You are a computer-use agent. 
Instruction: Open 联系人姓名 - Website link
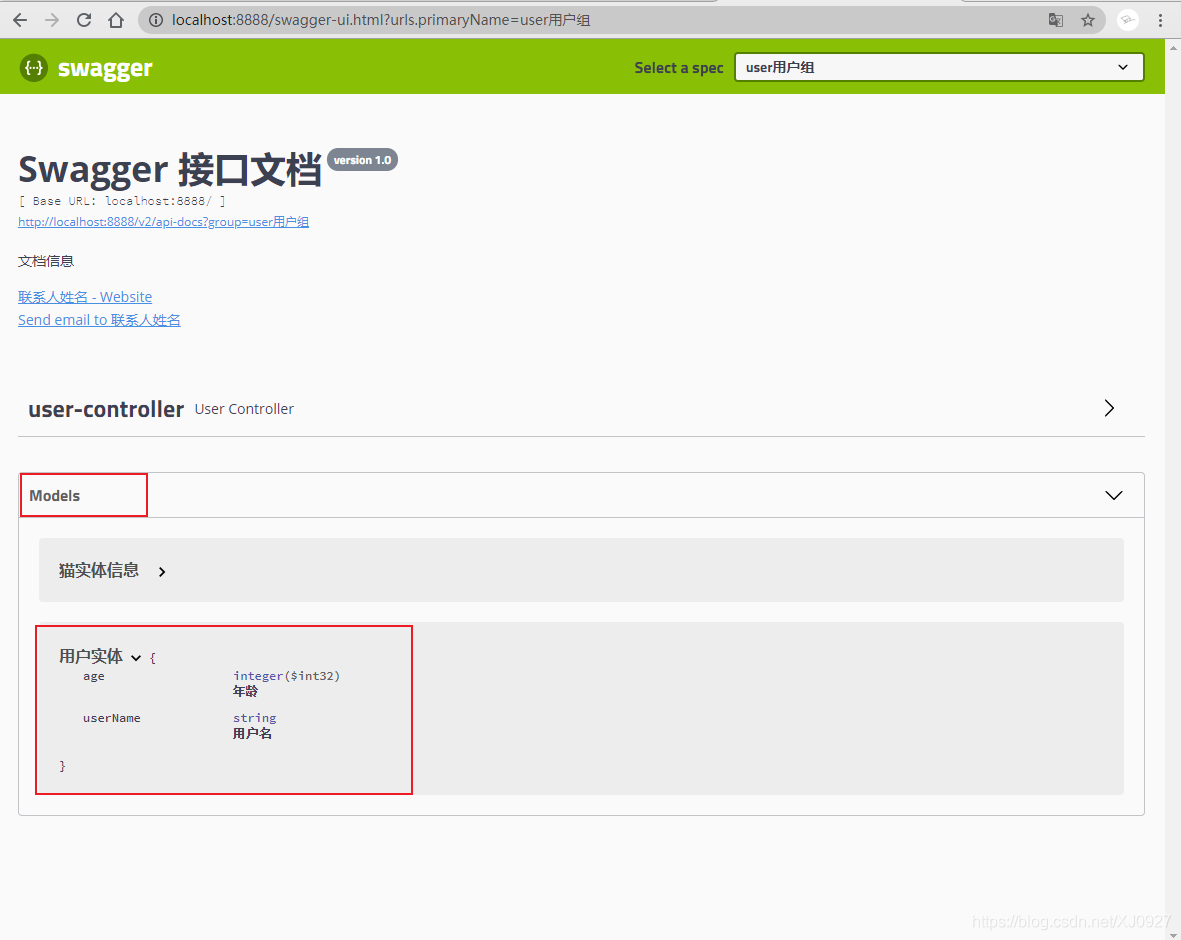pyautogui.click(x=85, y=297)
